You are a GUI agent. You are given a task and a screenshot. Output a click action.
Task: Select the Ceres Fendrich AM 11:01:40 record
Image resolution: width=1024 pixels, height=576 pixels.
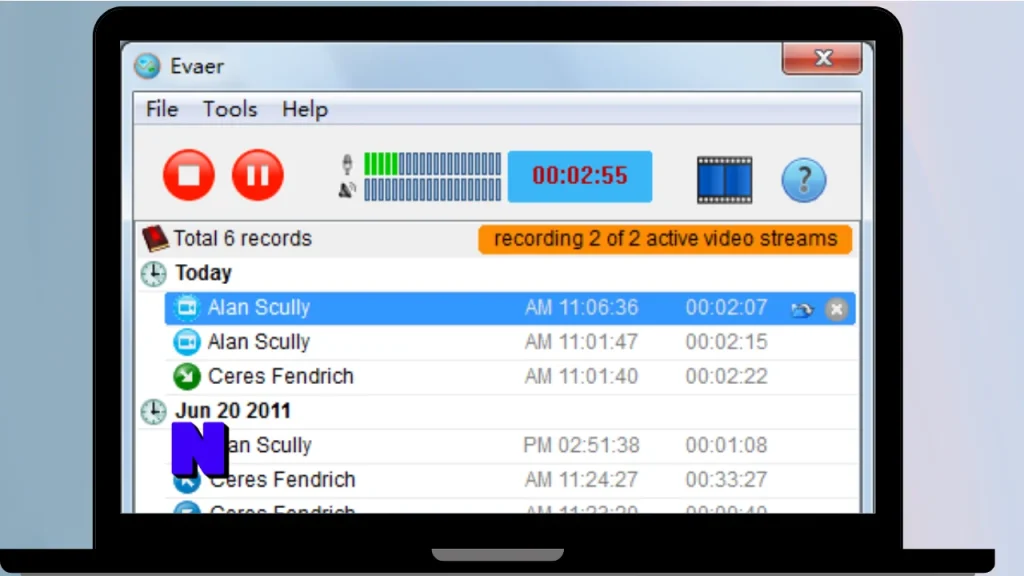point(510,377)
